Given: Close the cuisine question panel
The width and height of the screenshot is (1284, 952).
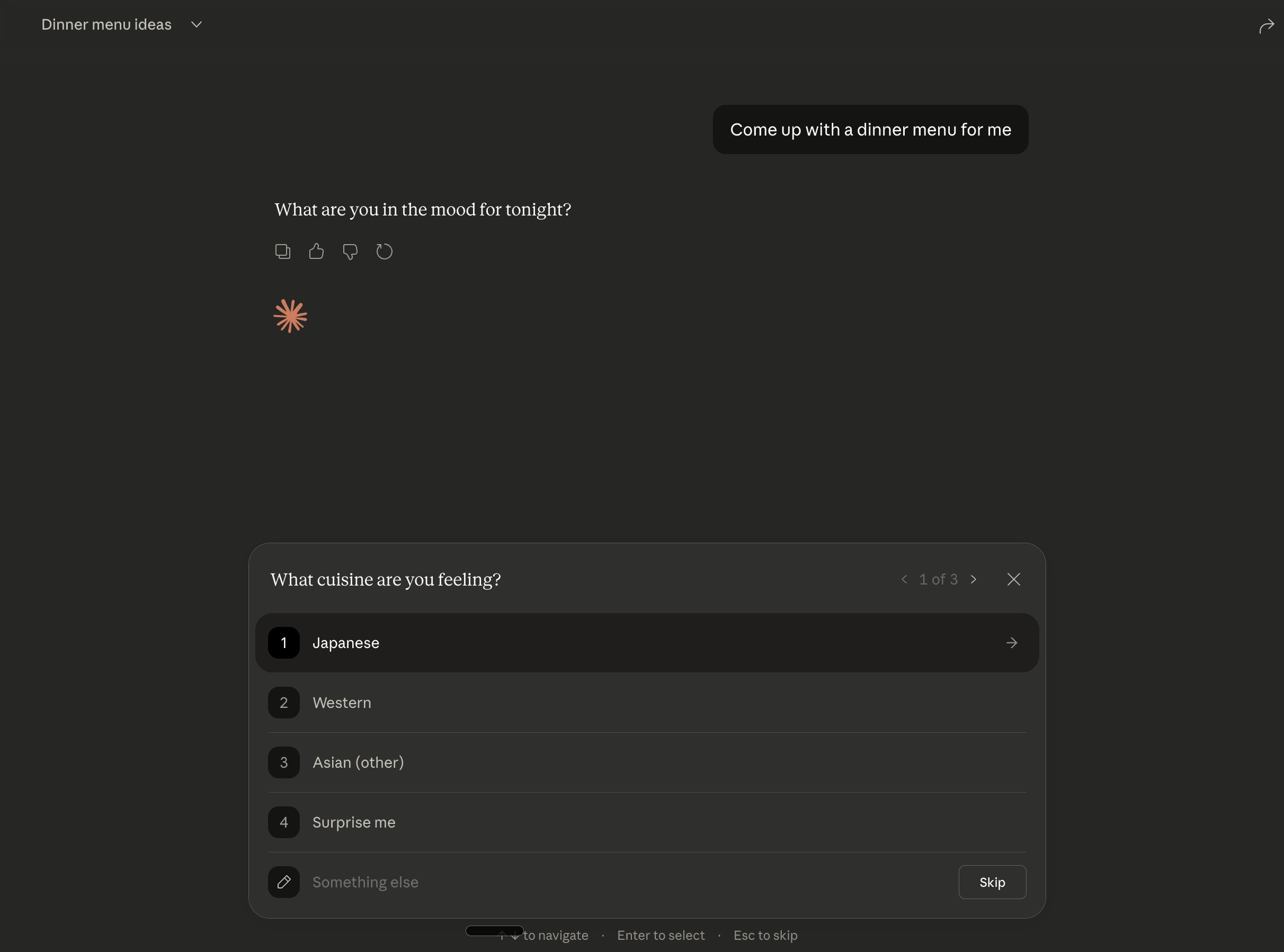Looking at the screenshot, I should (x=1013, y=579).
